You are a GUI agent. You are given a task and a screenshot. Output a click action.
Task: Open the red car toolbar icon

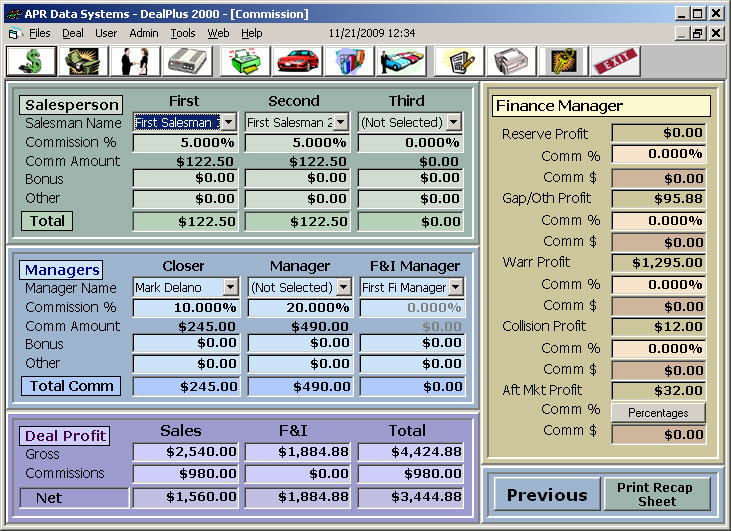click(297, 61)
